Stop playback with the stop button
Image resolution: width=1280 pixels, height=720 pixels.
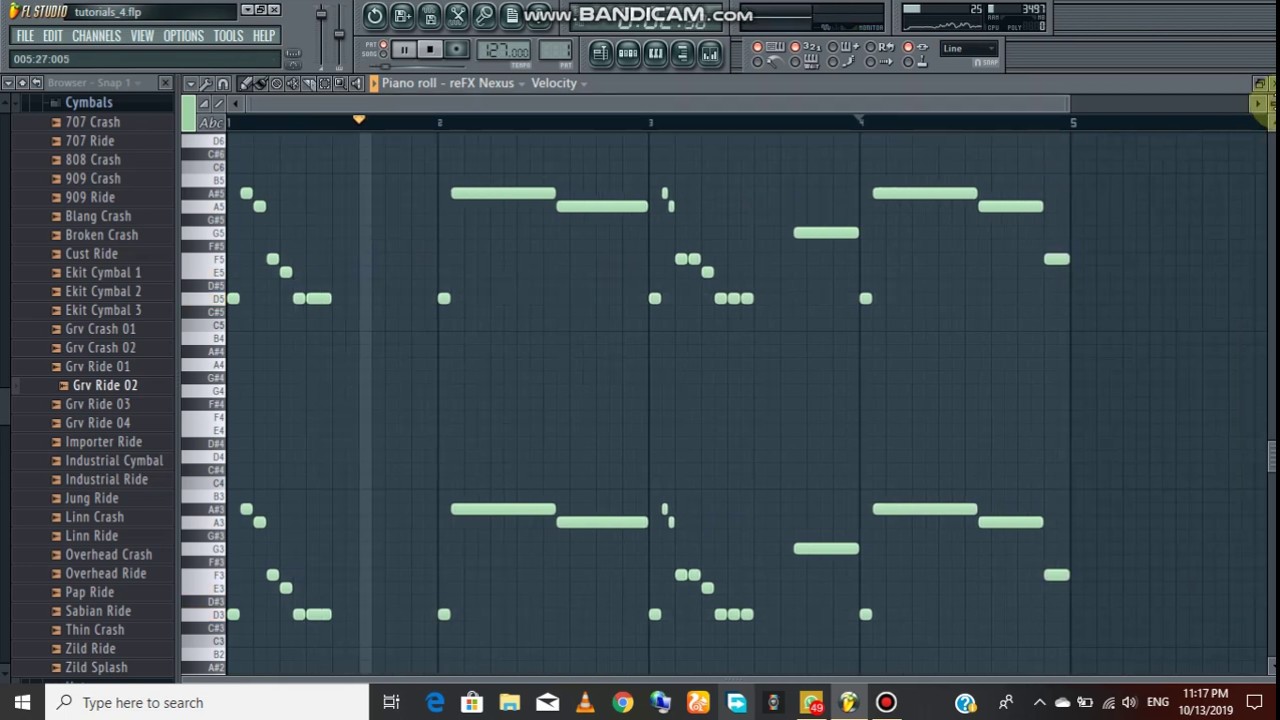tap(430, 49)
